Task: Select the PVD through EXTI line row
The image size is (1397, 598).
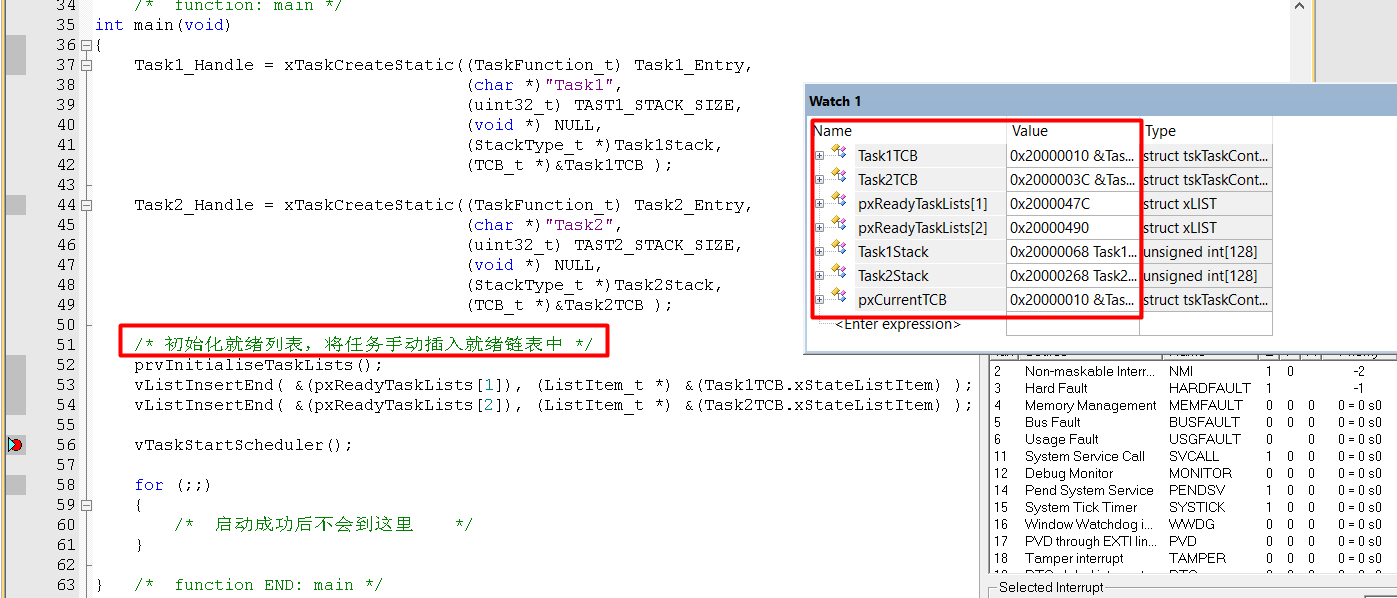Action: pyautogui.click(x=1190, y=541)
